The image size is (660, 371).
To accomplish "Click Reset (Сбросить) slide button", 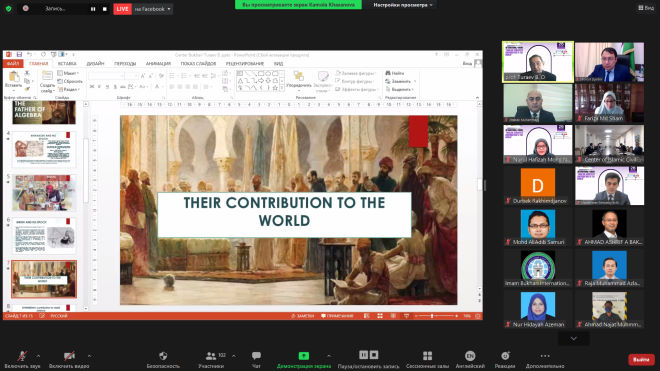I will 70,81.
